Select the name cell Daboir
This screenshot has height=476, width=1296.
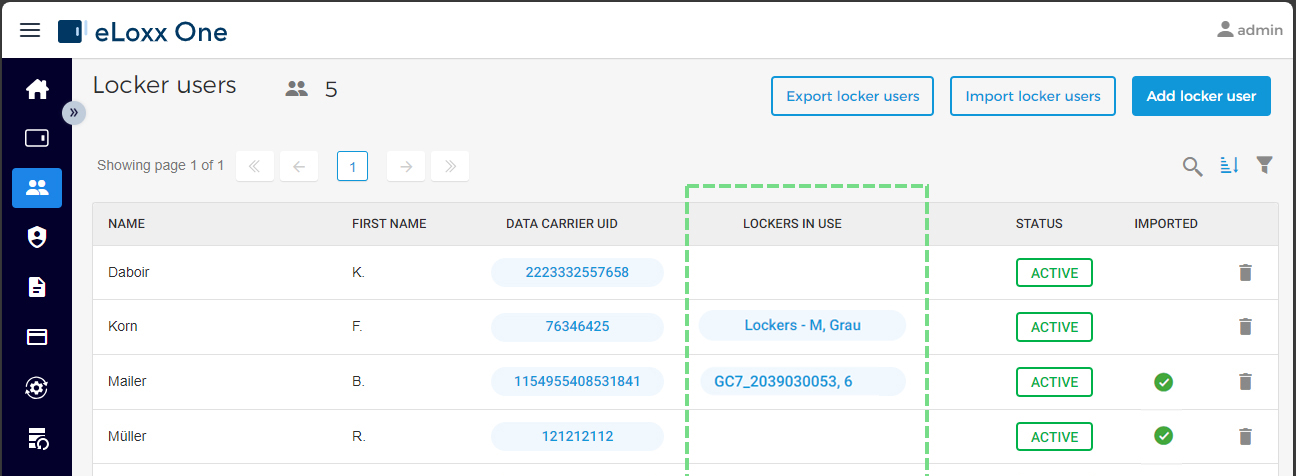[129, 272]
